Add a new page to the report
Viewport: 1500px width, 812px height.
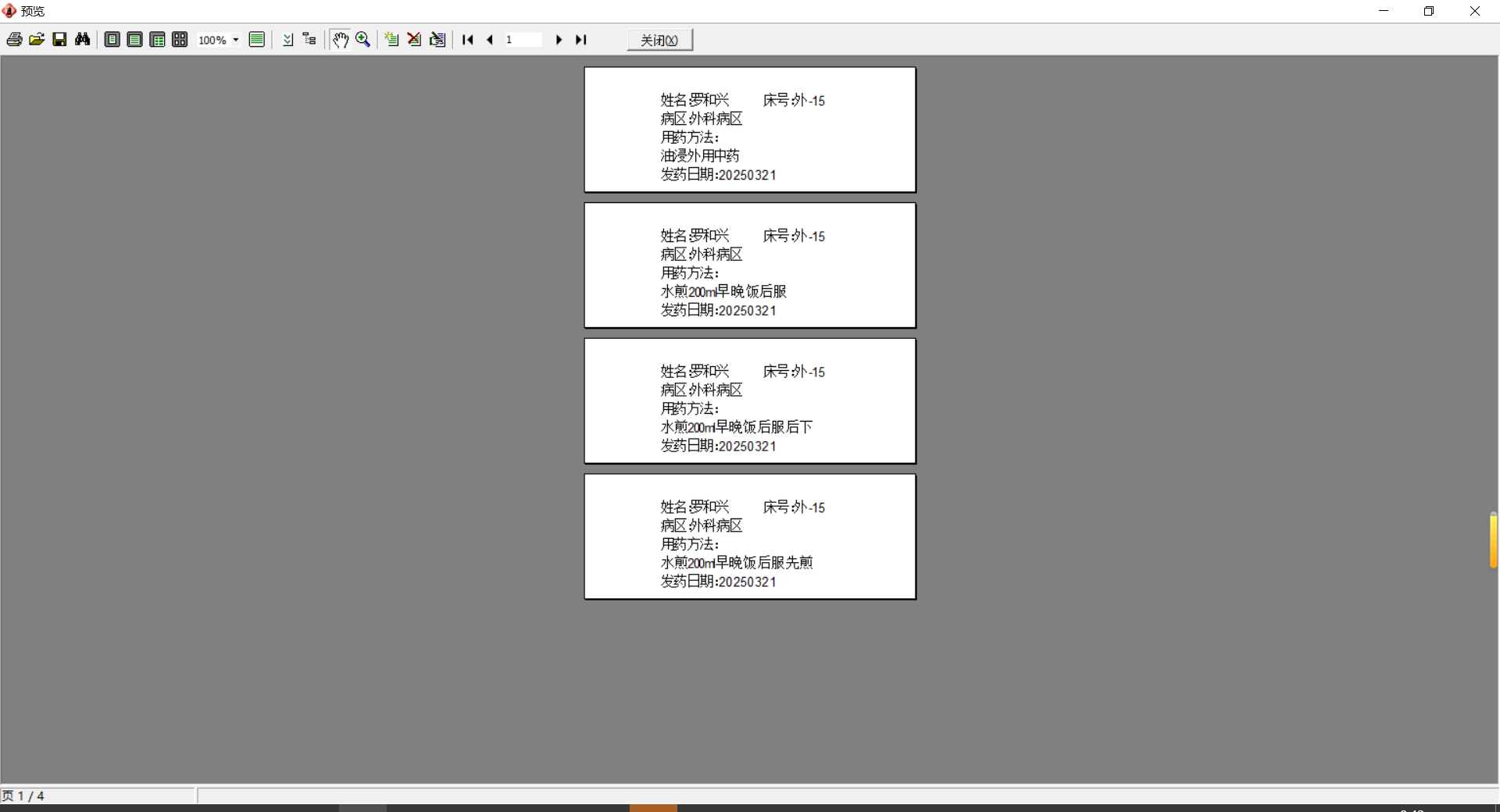[x=392, y=40]
